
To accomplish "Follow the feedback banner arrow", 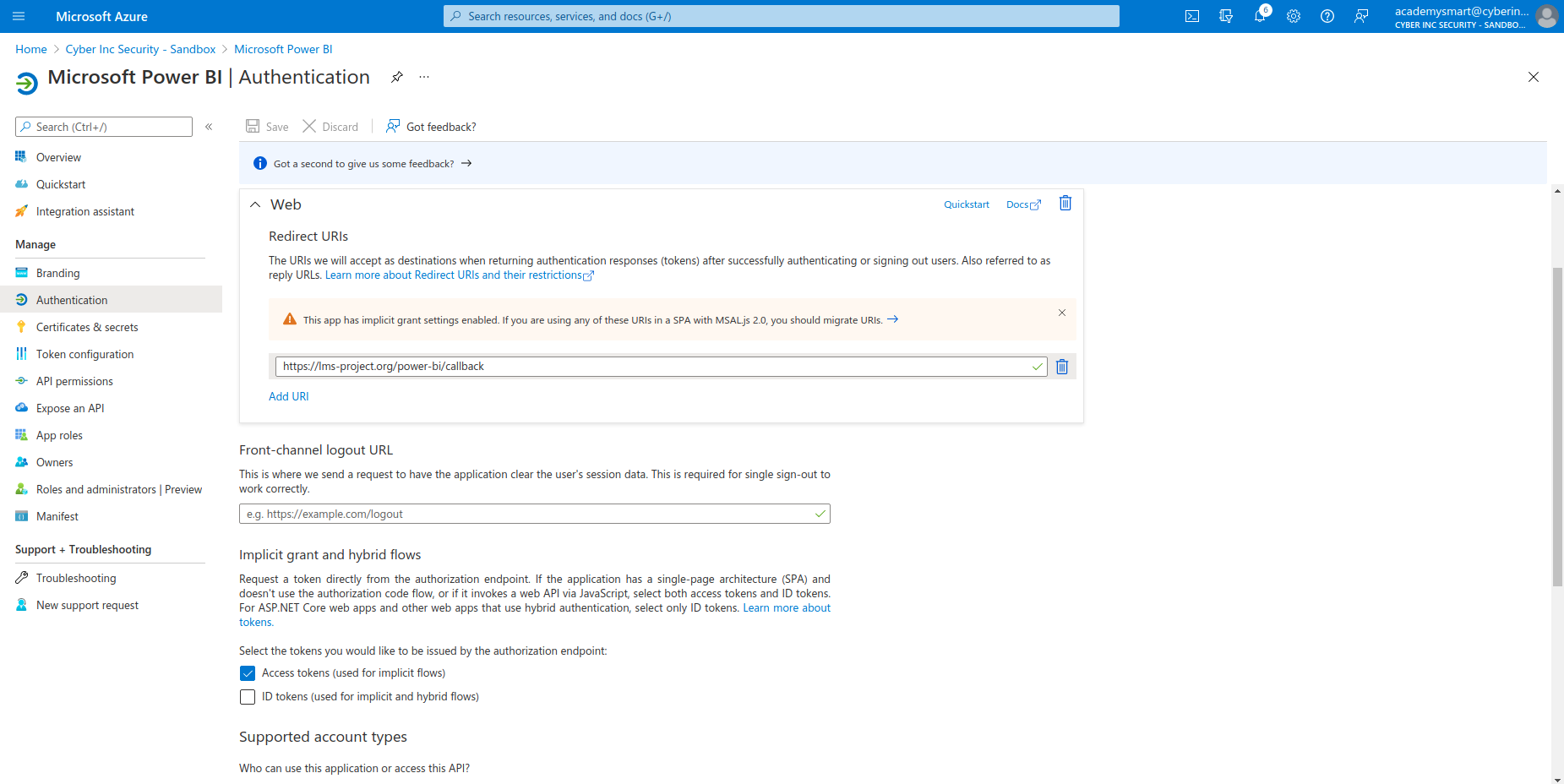I will coord(466,164).
